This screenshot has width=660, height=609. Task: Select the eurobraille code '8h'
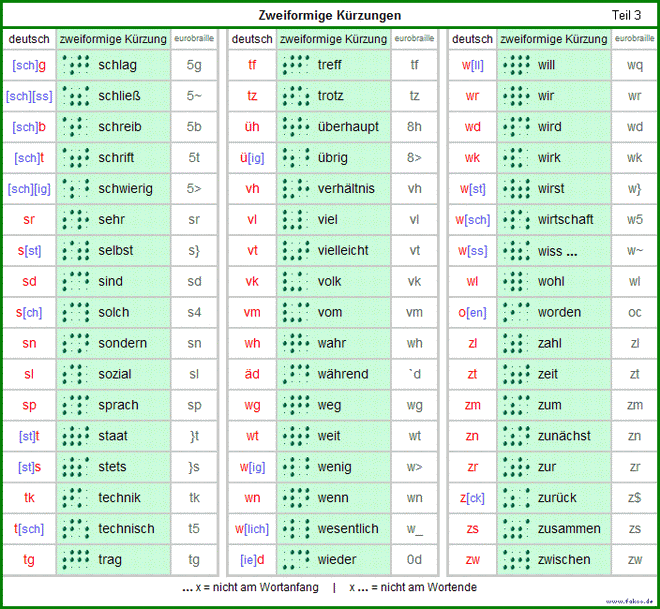click(414, 127)
